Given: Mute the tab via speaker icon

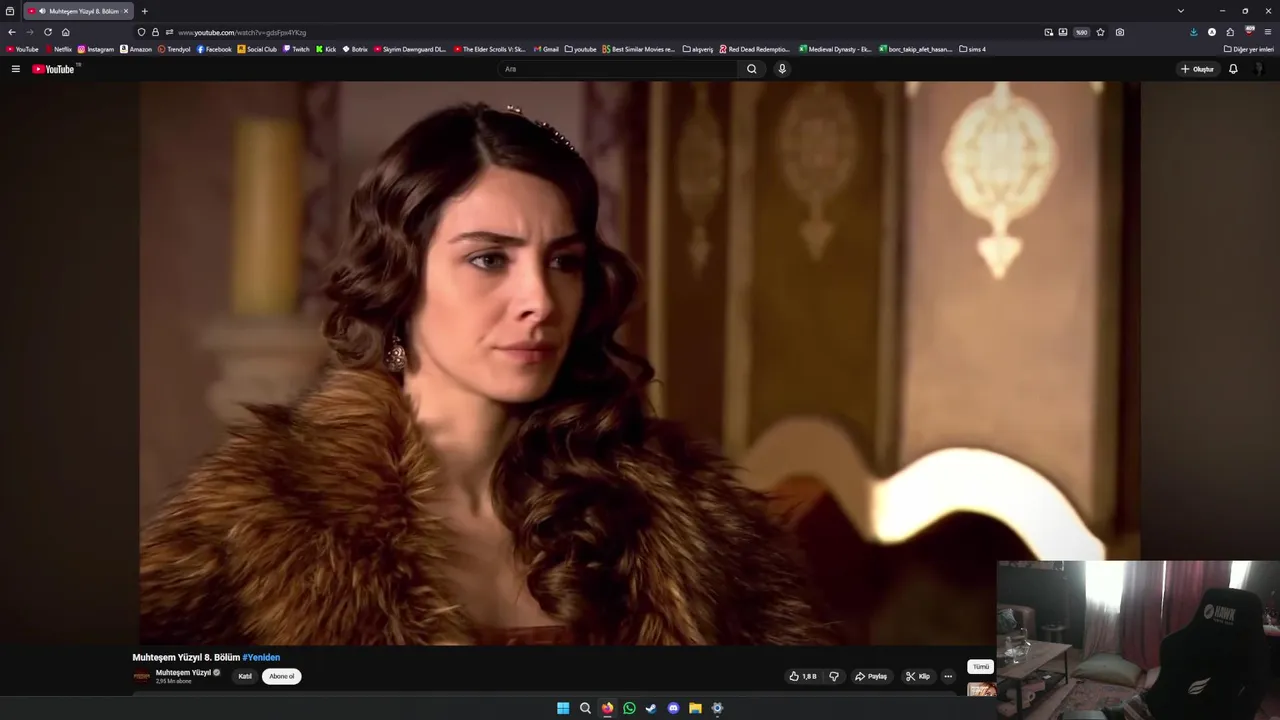Looking at the screenshot, I should click(x=42, y=11).
